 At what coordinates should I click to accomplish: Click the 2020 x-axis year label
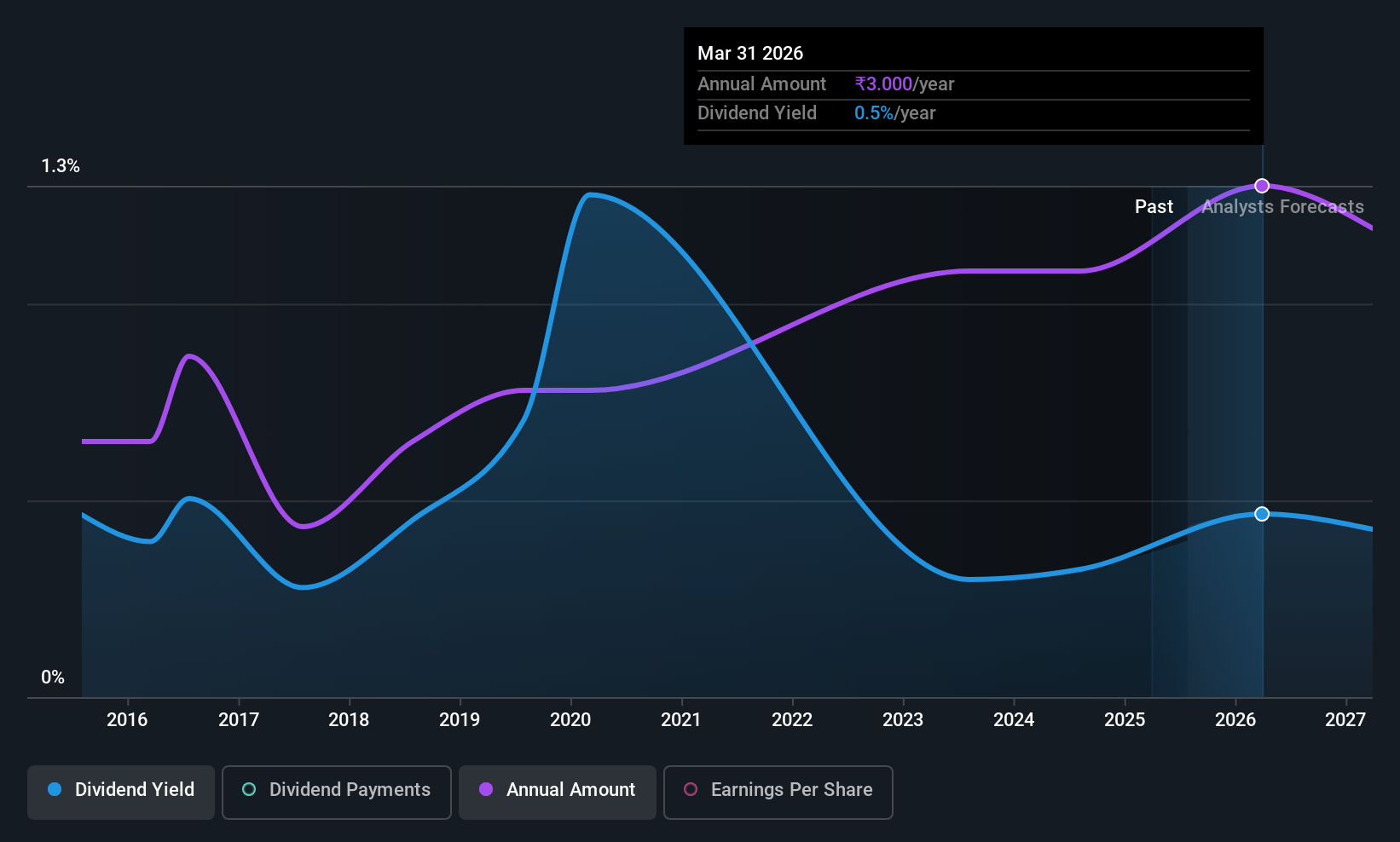coord(570,719)
